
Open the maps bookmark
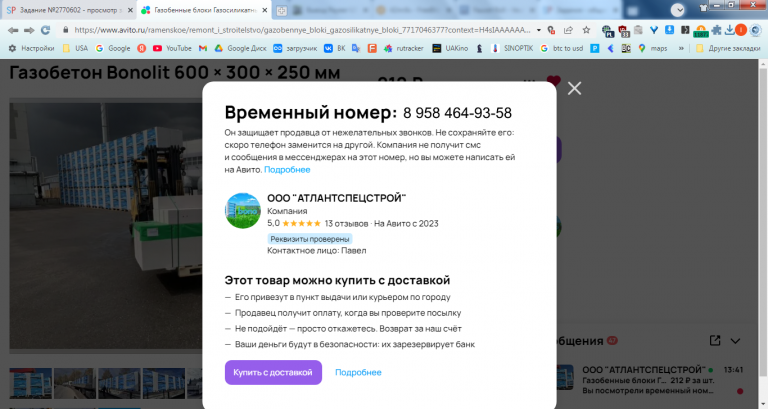tap(652, 48)
